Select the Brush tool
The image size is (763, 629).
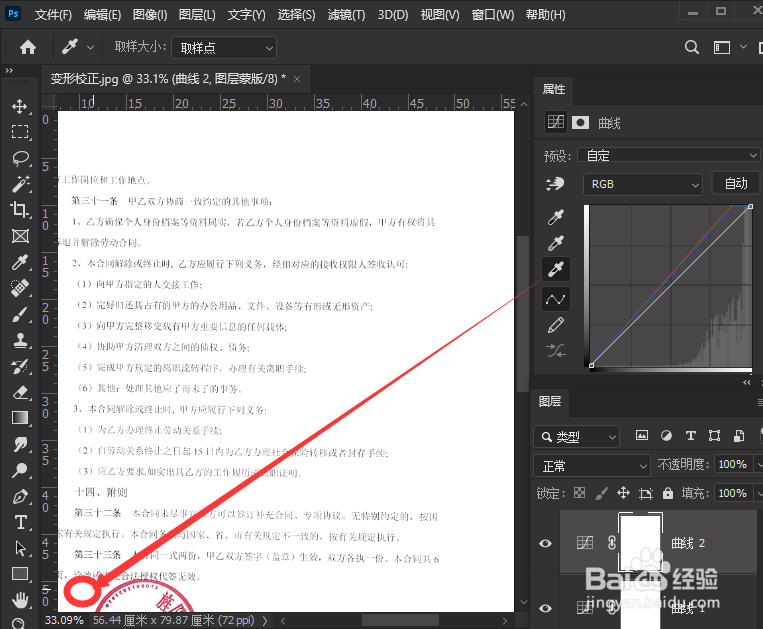coord(19,314)
